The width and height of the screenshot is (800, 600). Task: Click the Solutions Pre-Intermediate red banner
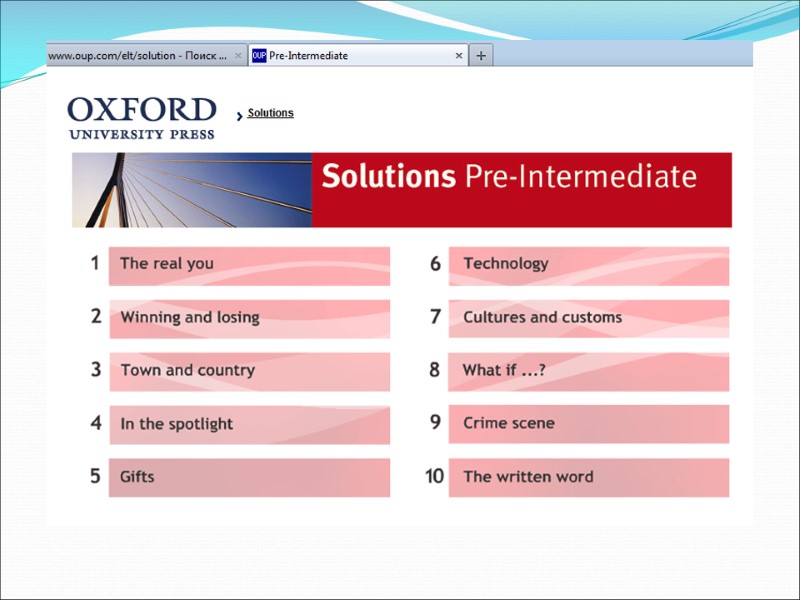[522, 190]
